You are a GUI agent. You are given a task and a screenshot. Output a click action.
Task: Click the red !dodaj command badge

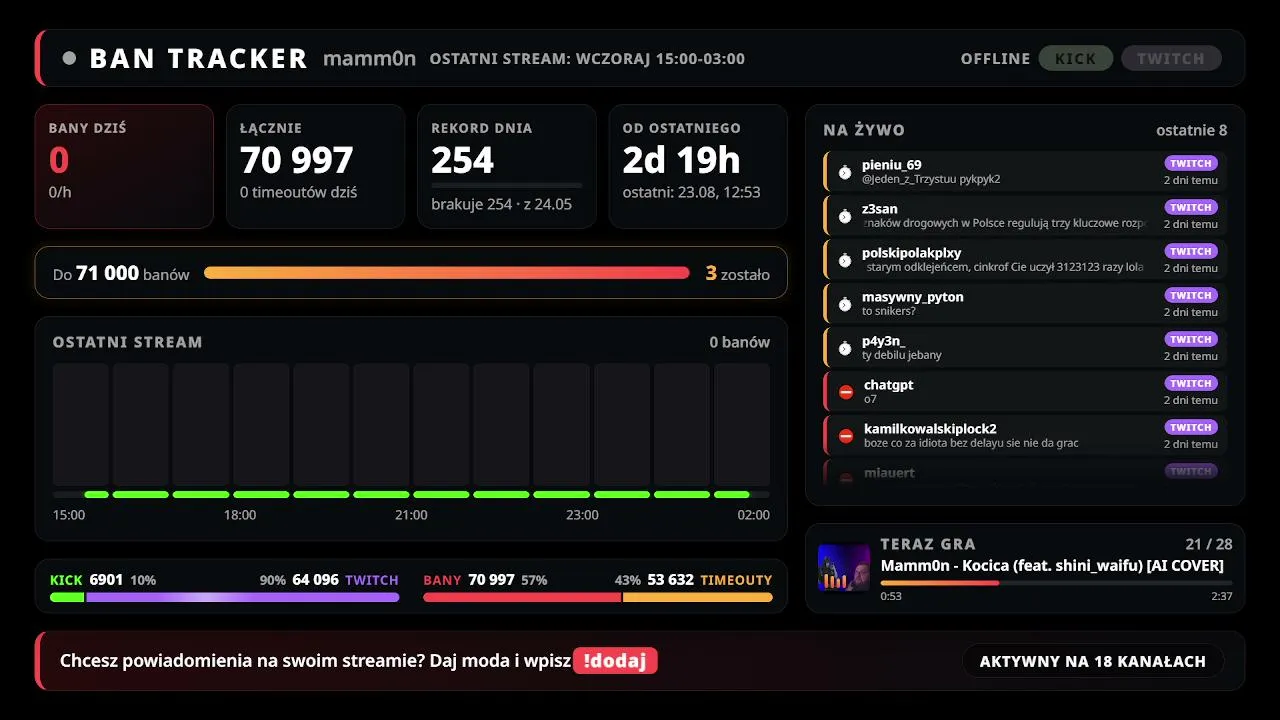pos(615,661)
